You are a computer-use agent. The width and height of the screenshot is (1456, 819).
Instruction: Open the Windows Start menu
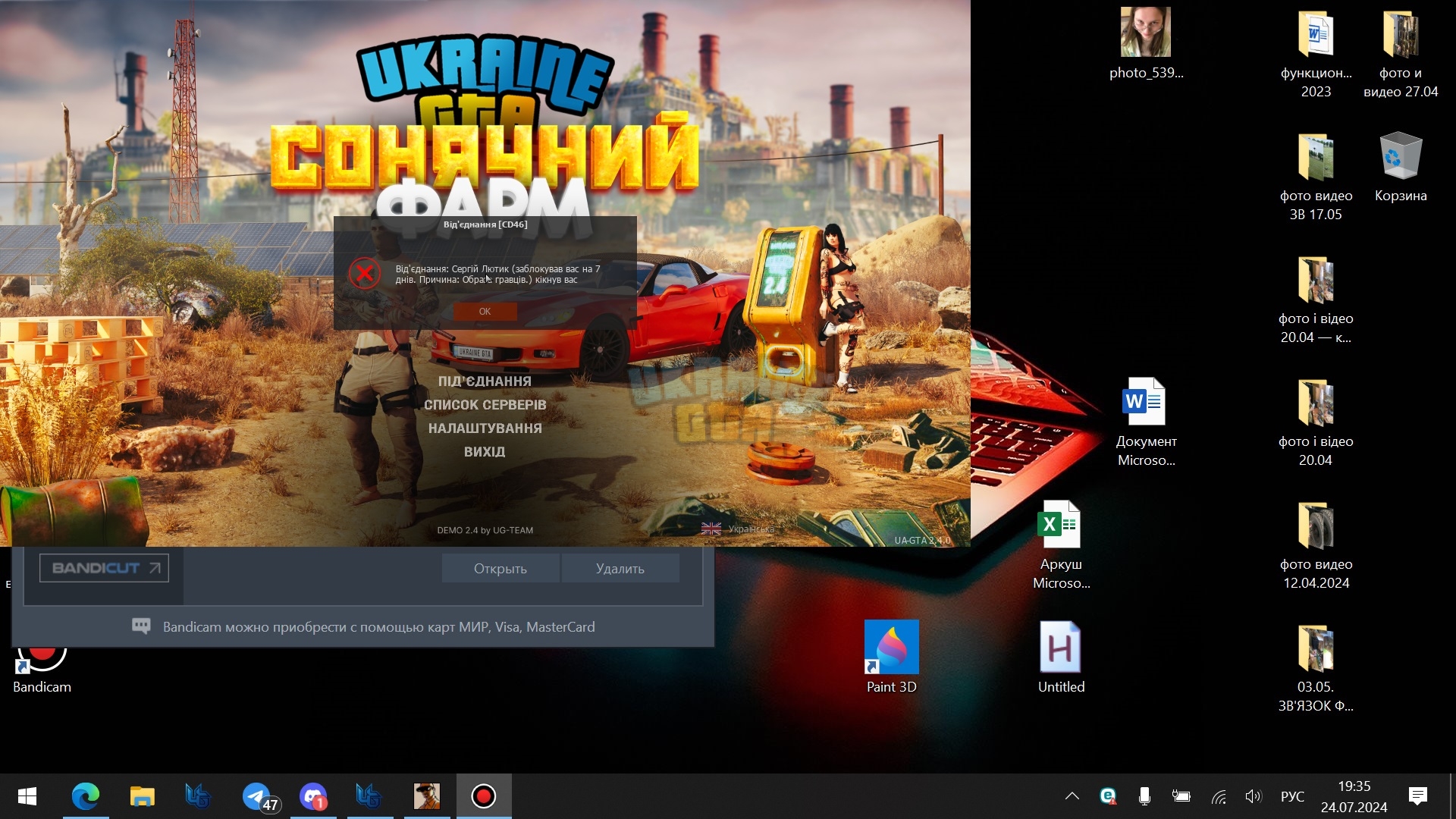27,796
